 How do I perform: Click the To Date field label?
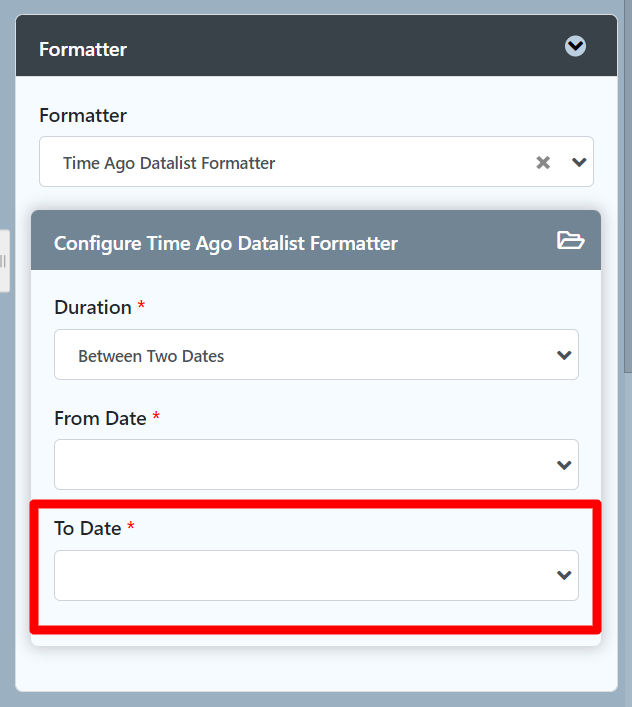click(88, 528)
